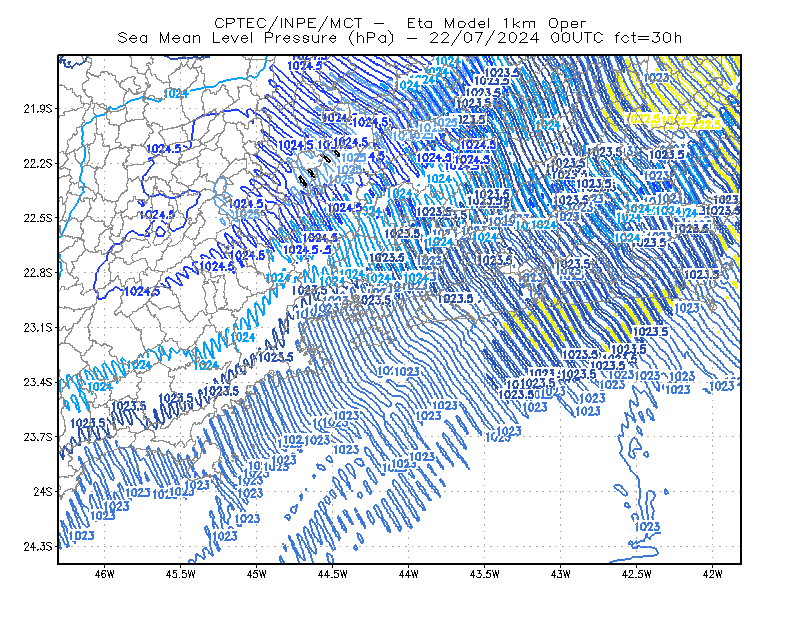The image size is (800, 618).
Task: Click the 46W longitude axis label
Action: click(105, 574)
